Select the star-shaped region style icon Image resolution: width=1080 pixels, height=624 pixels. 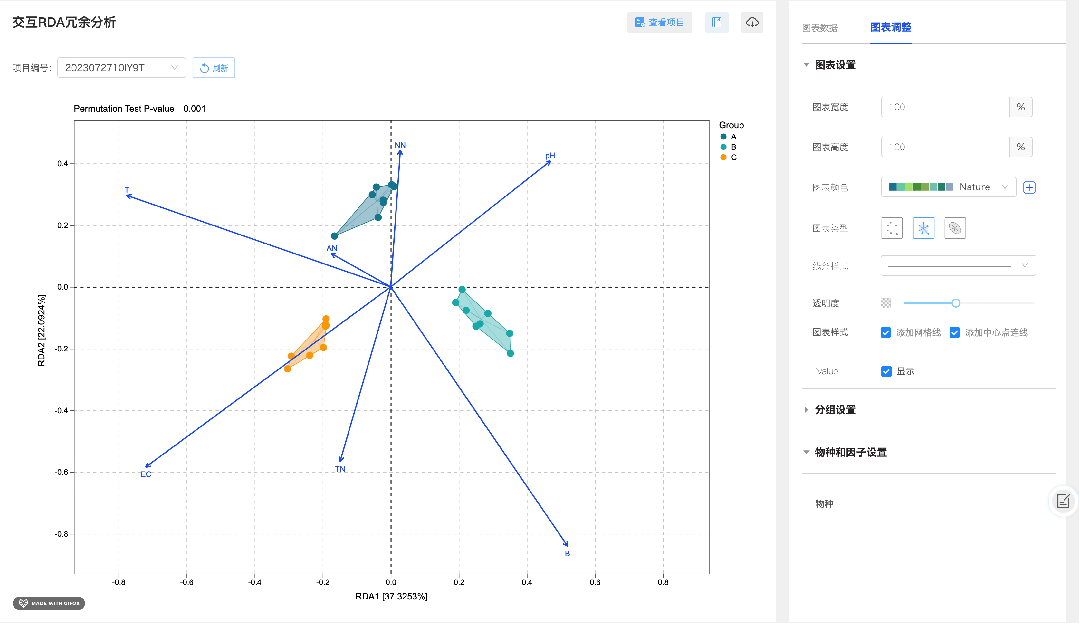(924, 228)
